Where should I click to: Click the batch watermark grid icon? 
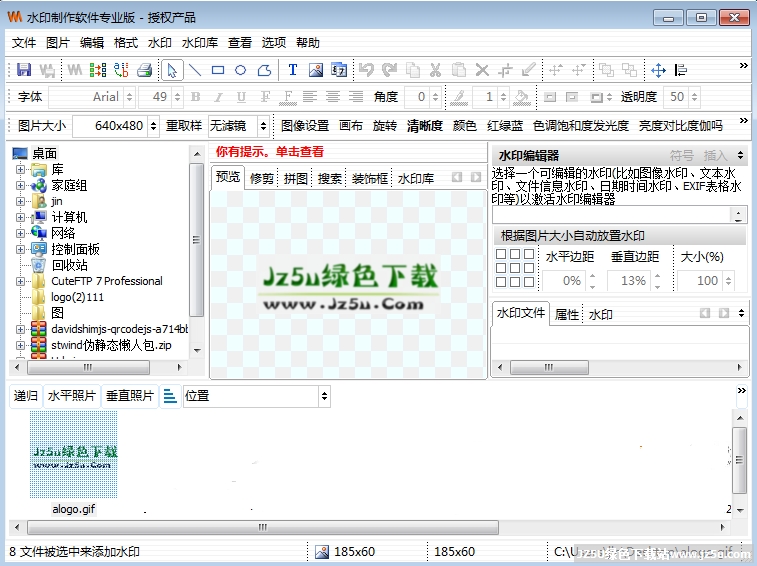pyautogui.click(x=98, y=70)
